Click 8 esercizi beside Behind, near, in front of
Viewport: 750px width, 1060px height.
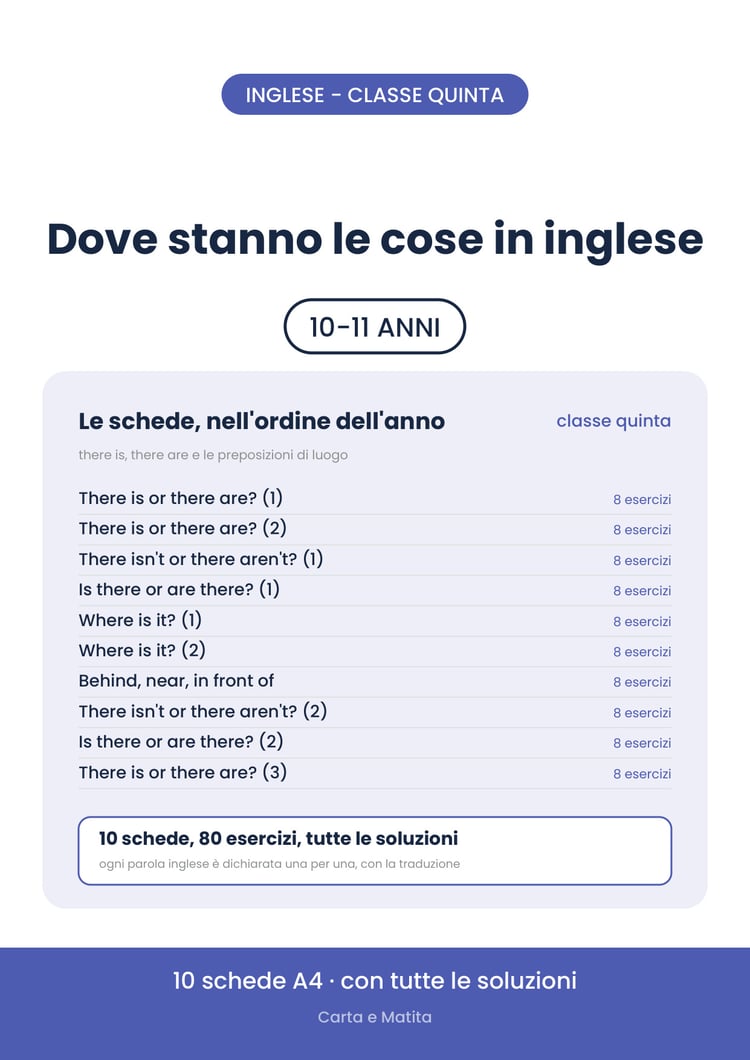642,682
